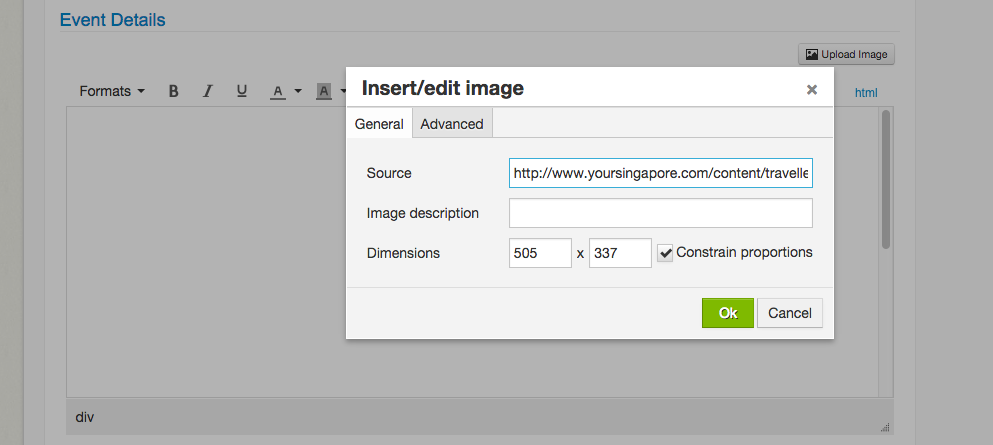Screen dimensions: 993x445
Task: Select the background color A icon
Action: pyautogui.click(x=324, y=92)
